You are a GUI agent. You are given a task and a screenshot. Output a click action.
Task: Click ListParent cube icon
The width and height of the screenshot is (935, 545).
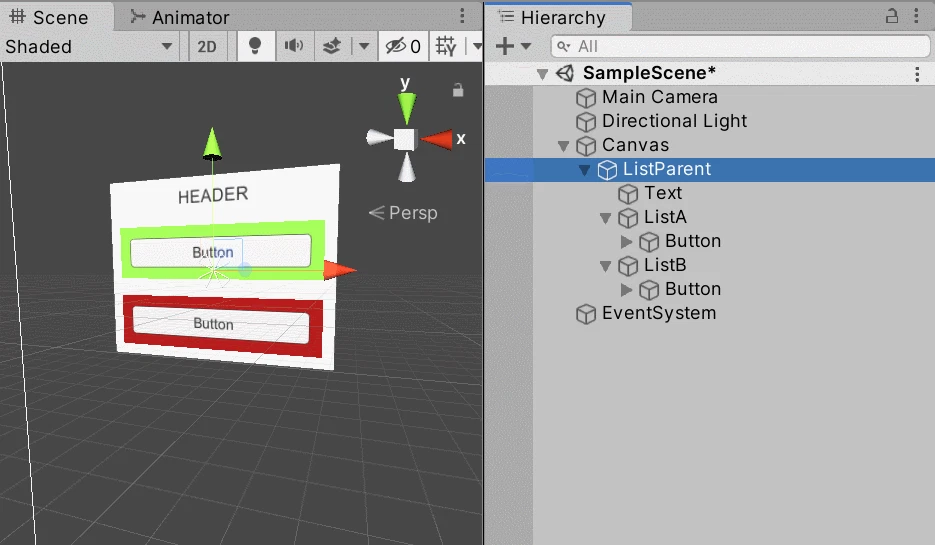(x=607, y=170)
